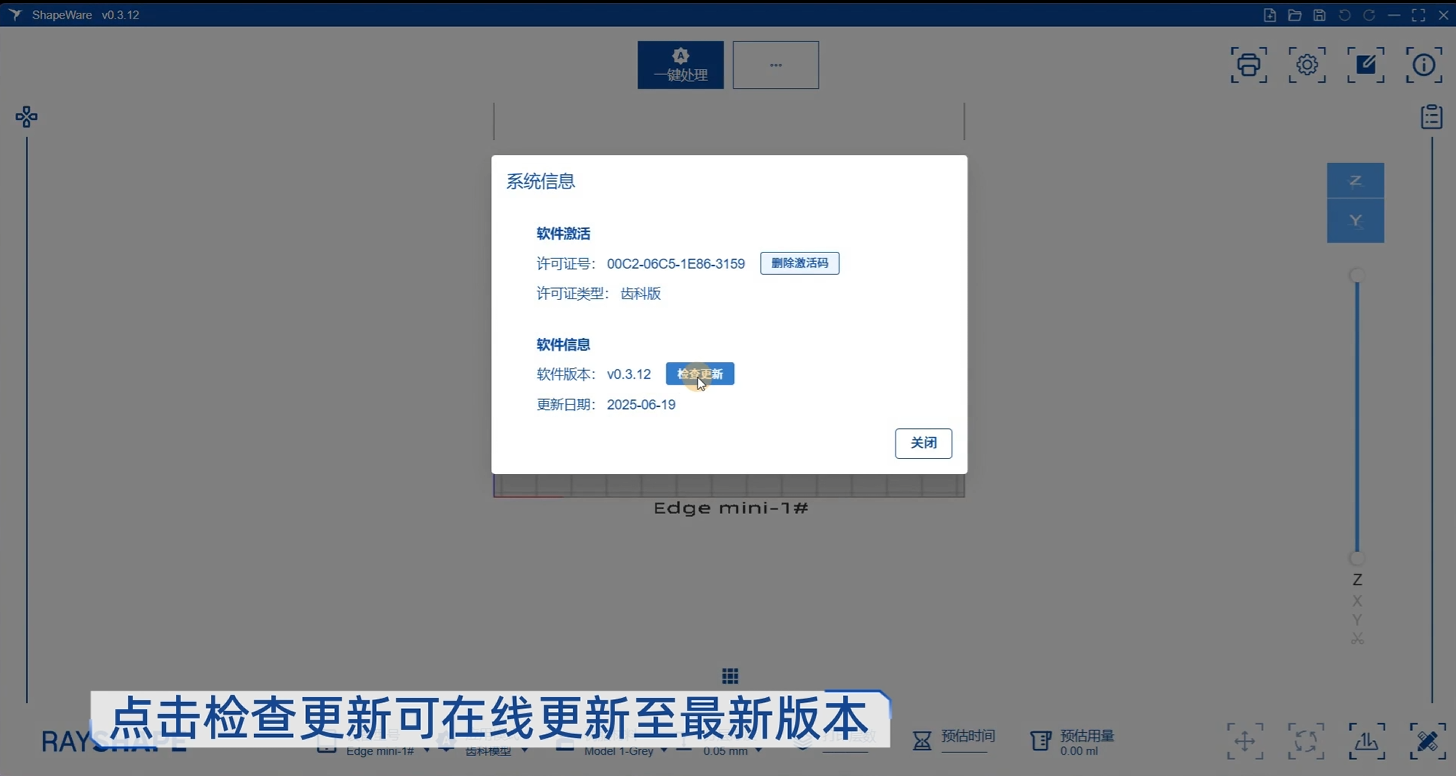Click the grid icon below the build plate
The width and height of the screenshot is (1456, 776).
pyautogui.click(x=730, y=677)
